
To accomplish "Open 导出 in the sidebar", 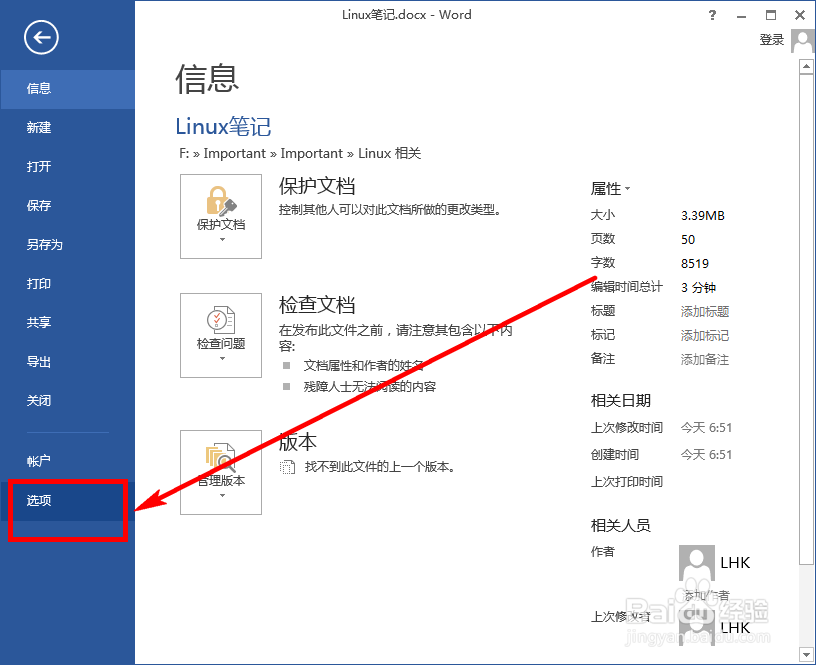I will click(x=68, y=362).
